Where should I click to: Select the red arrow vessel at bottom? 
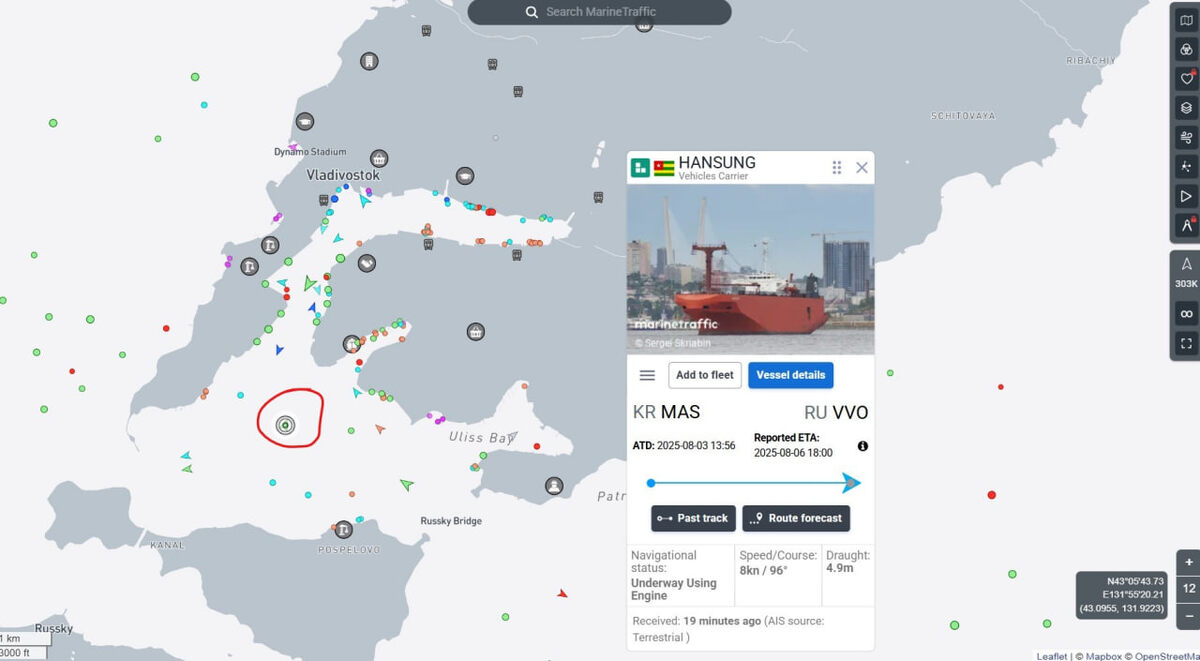[x=562, y=594]
